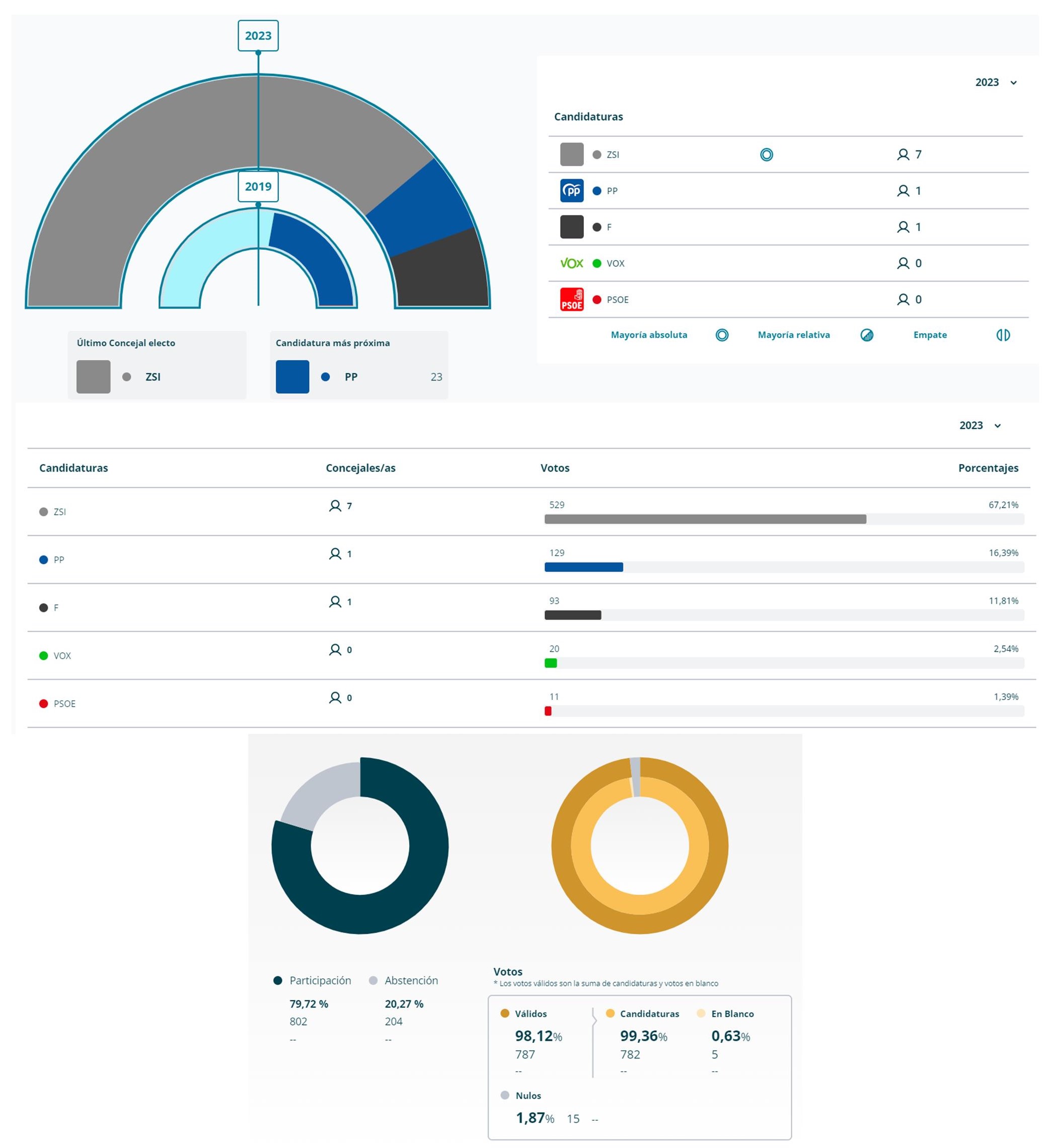Click the blue PP square in Candidatura más próxima
The width and height of the screenshot is (1045, 1148).
pos(292,376)
